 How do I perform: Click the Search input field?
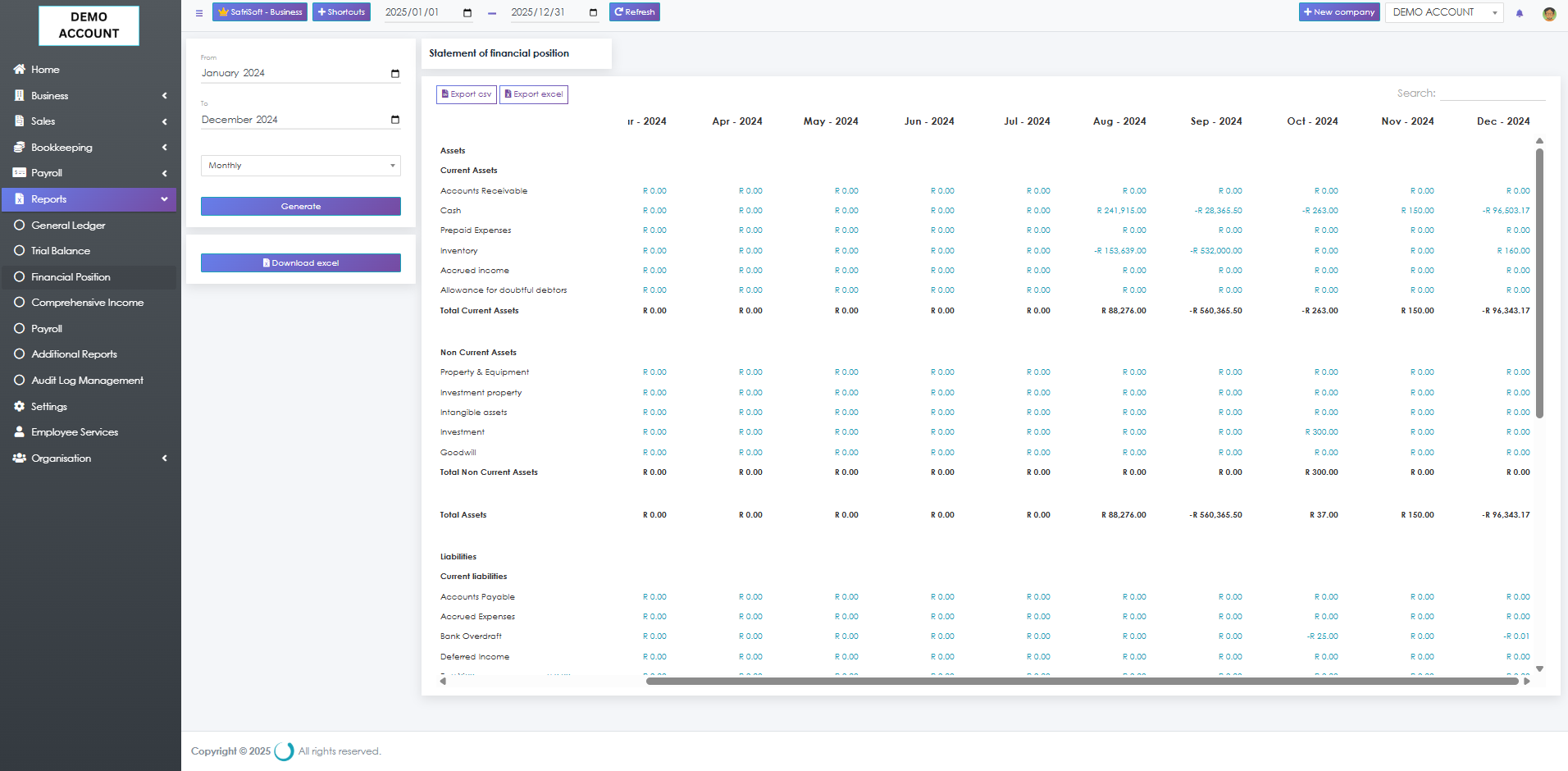pyautogui.click(x=1492, y=94)
